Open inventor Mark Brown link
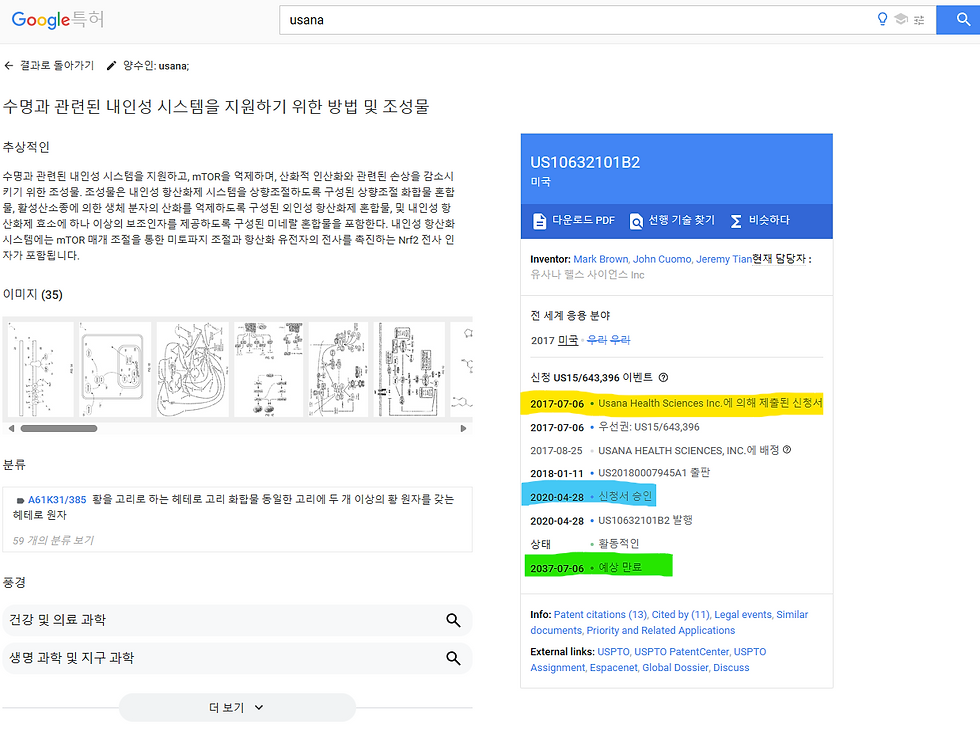980x735 pixels. coord(601,259)
